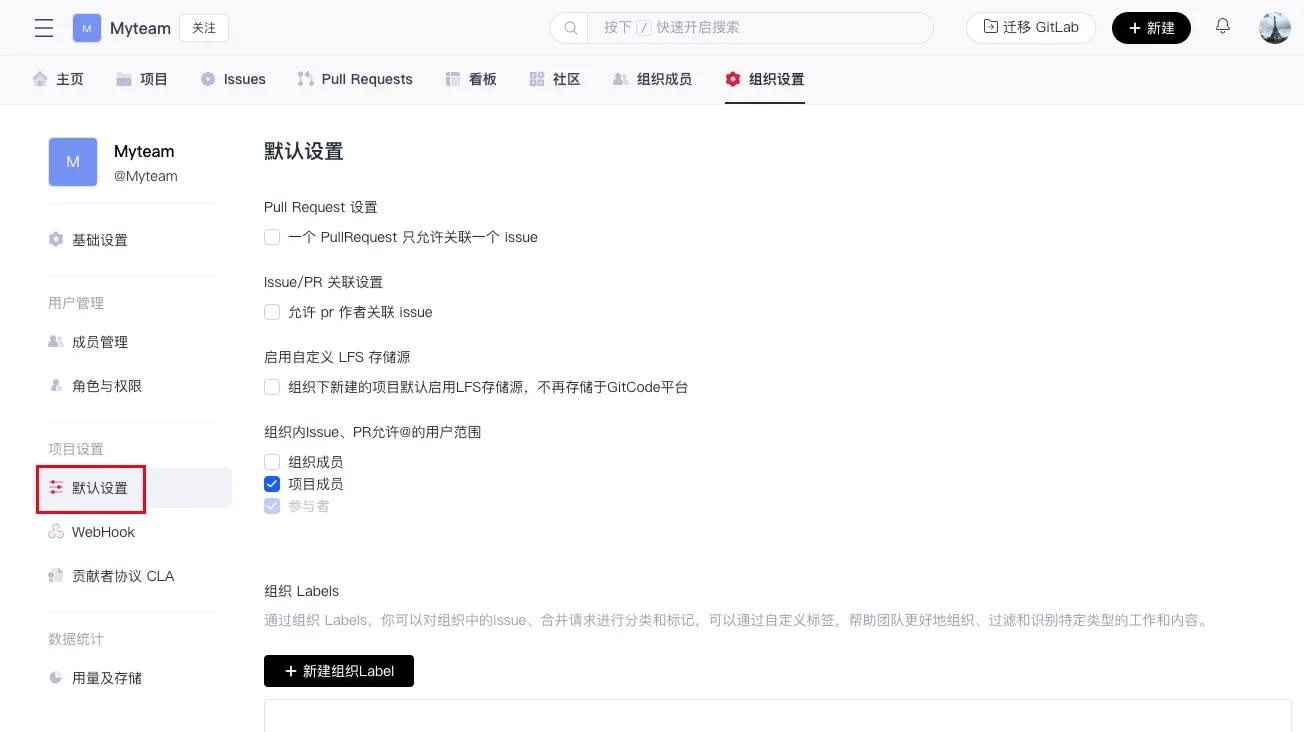
Task: Click the 新建组织Label button
Action: 338,671
